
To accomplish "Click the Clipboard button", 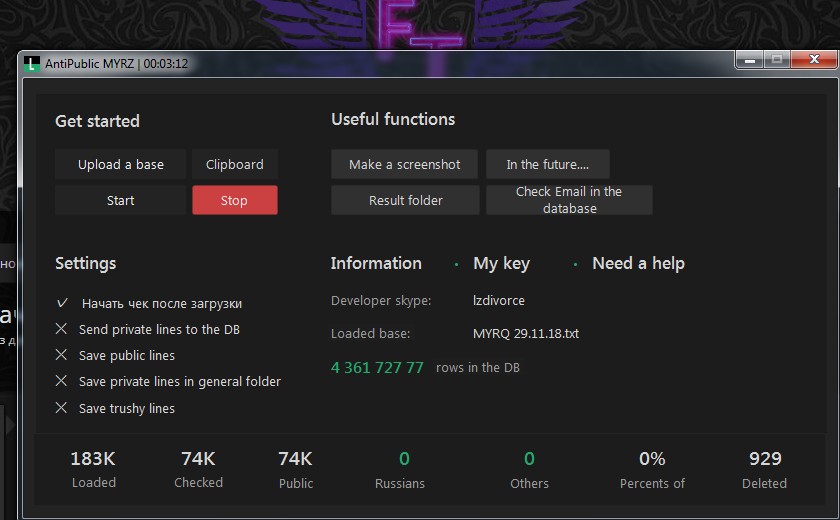I will tap(235, 164).
